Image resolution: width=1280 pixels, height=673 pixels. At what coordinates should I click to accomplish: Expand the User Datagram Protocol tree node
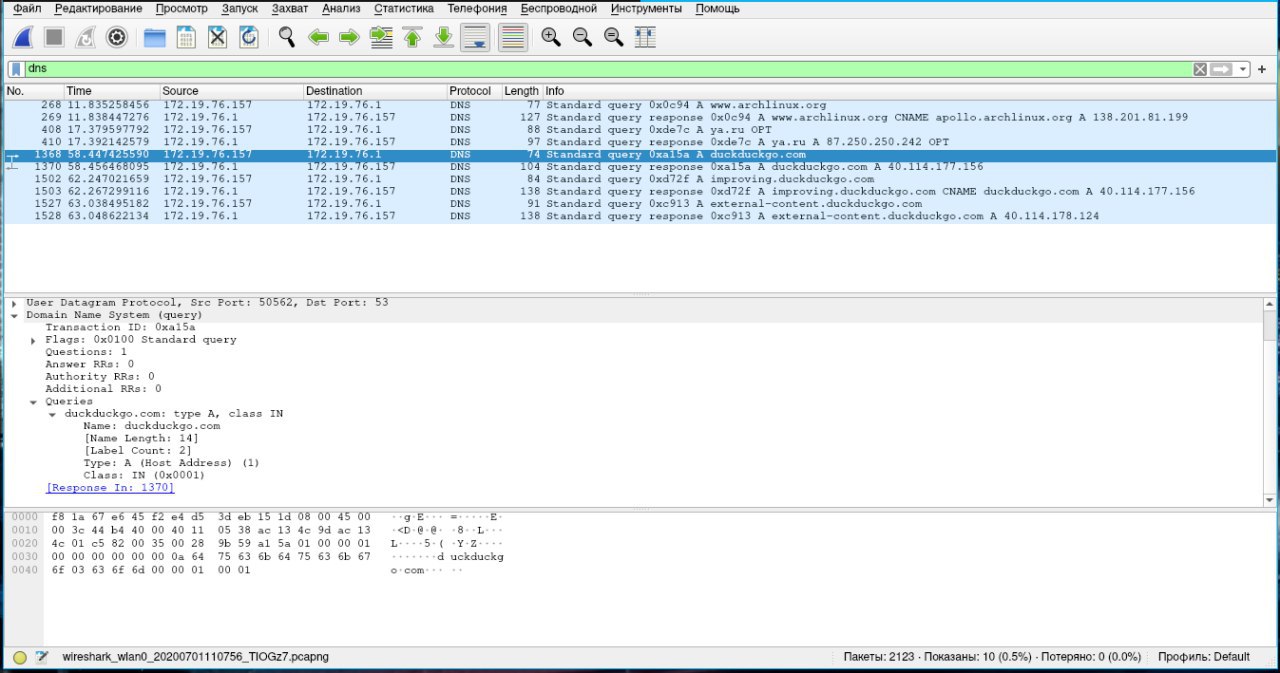click(14, 303)
